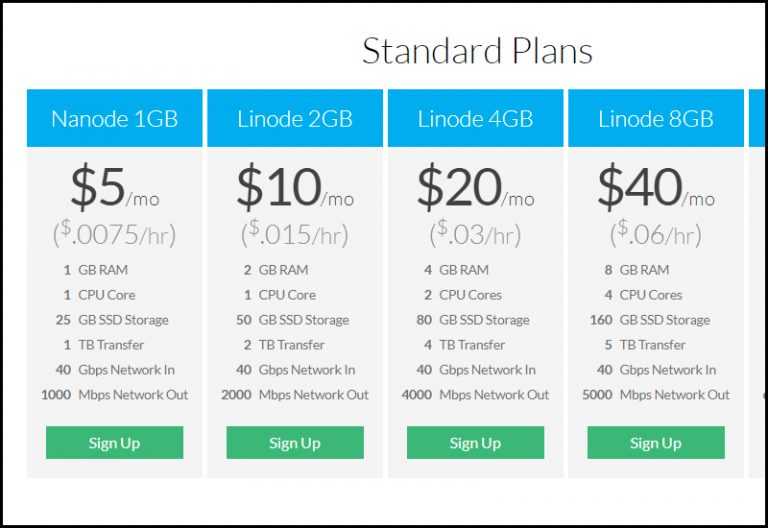Image resolution: width=768 pixels, height=528 pixels.
Task: Click 2 TB Transfer in Linode 2GB
Action: pyautogui.click(x=284, y=345)
